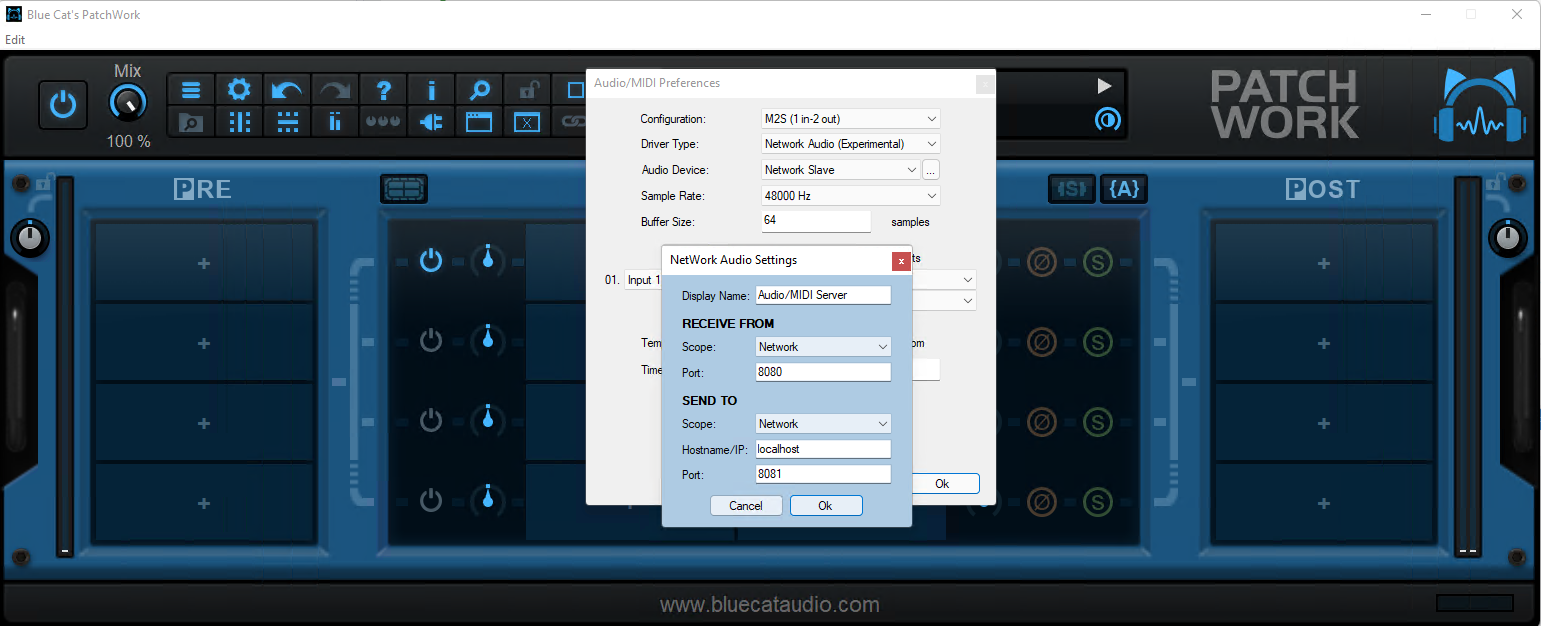Click the twin bars icon in toolbar
Image resolution: width=1541 pixels, height=626 pixels.
[x=335, y=122]
